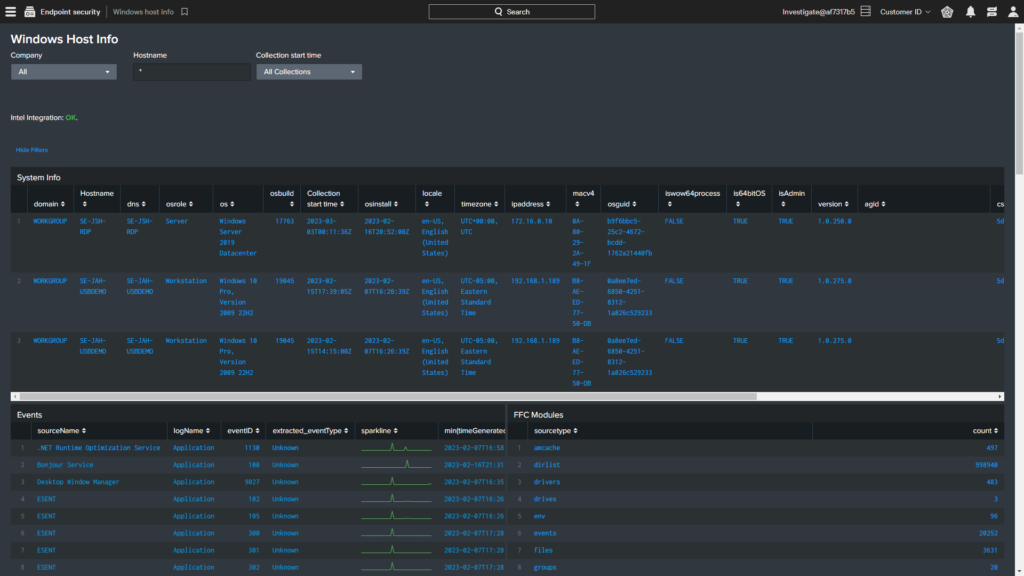1024x576 pixels.
Task: Open the messages panel icon in header
Action: click(992, 12)
